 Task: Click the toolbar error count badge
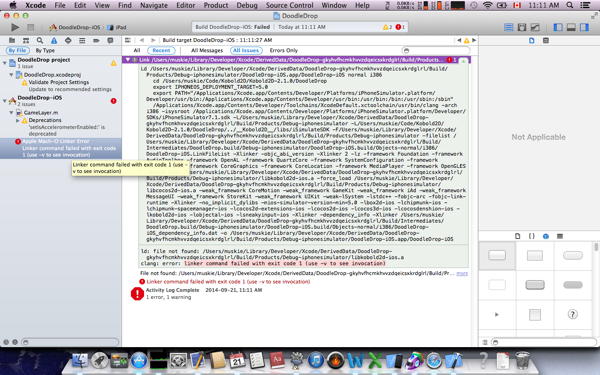400,27
